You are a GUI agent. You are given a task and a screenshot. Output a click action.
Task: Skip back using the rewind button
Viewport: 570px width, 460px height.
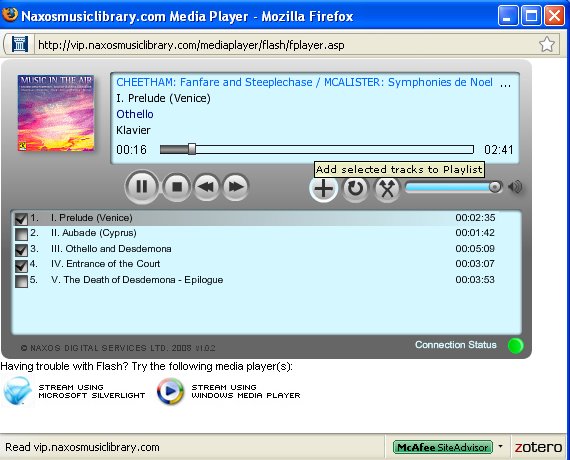pos(206,187)
